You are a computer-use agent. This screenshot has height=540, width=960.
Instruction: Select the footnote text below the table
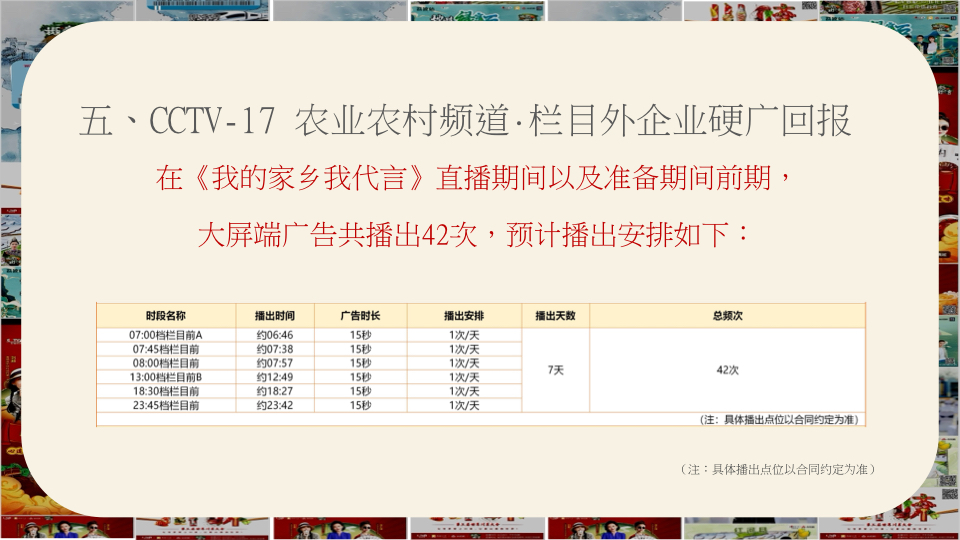point(777,469)
